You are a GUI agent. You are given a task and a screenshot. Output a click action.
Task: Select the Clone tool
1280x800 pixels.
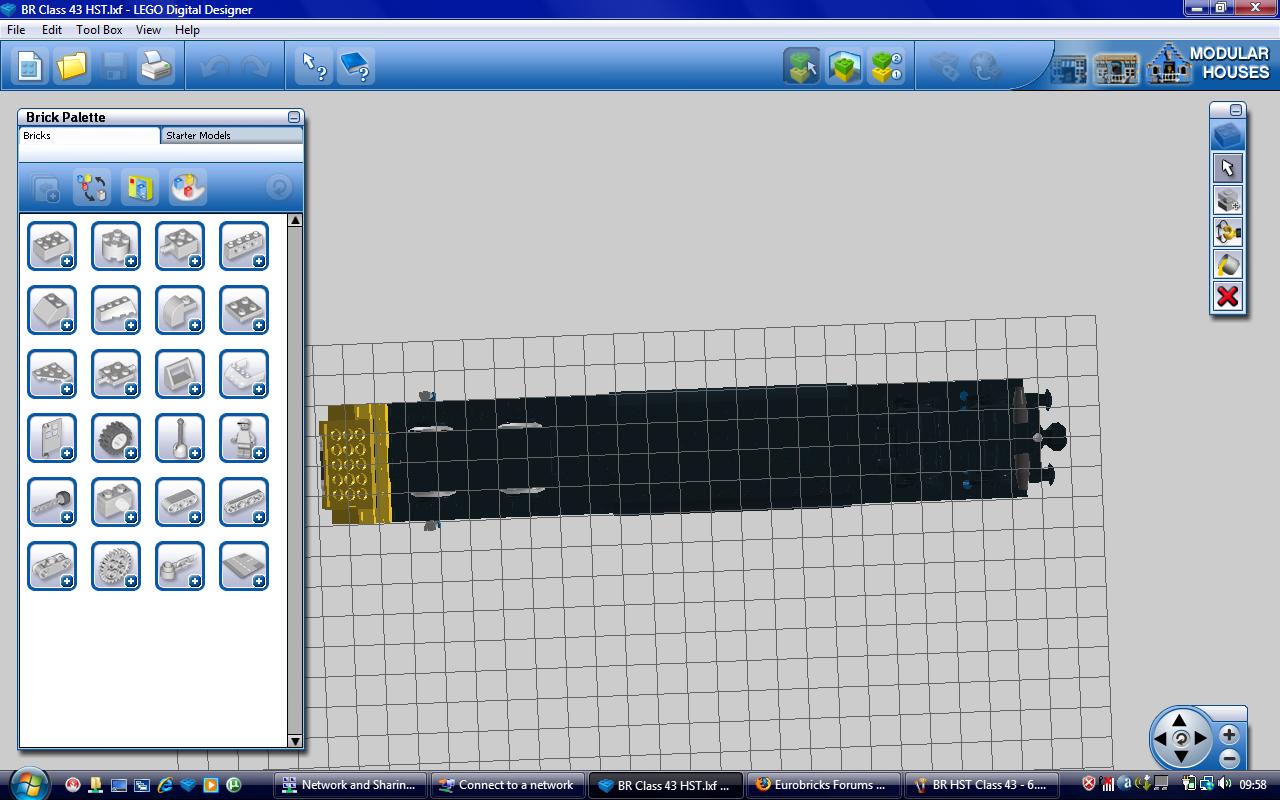[x=1228, y=200]
